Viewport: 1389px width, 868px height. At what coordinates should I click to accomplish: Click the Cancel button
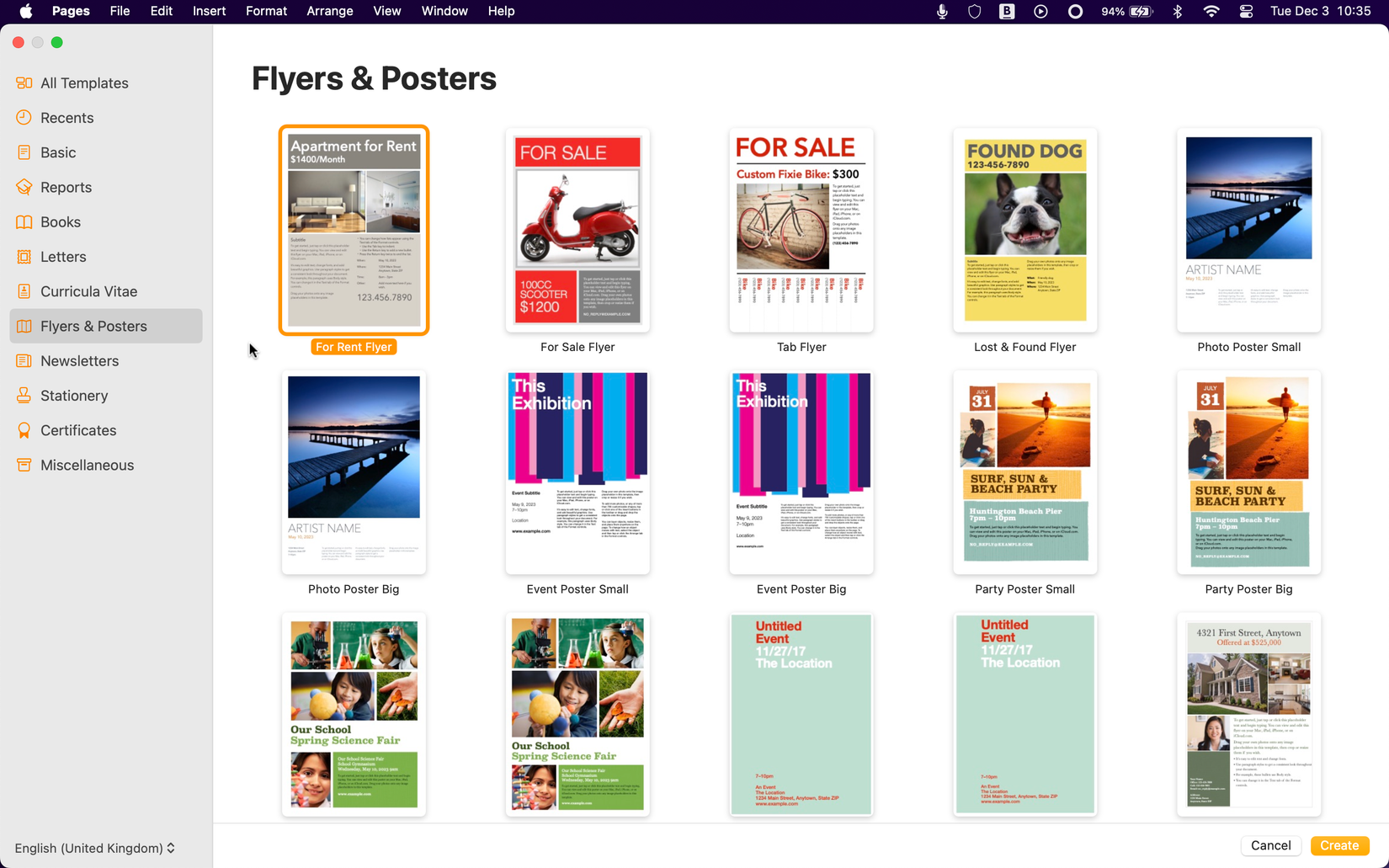click(1270, 845)
